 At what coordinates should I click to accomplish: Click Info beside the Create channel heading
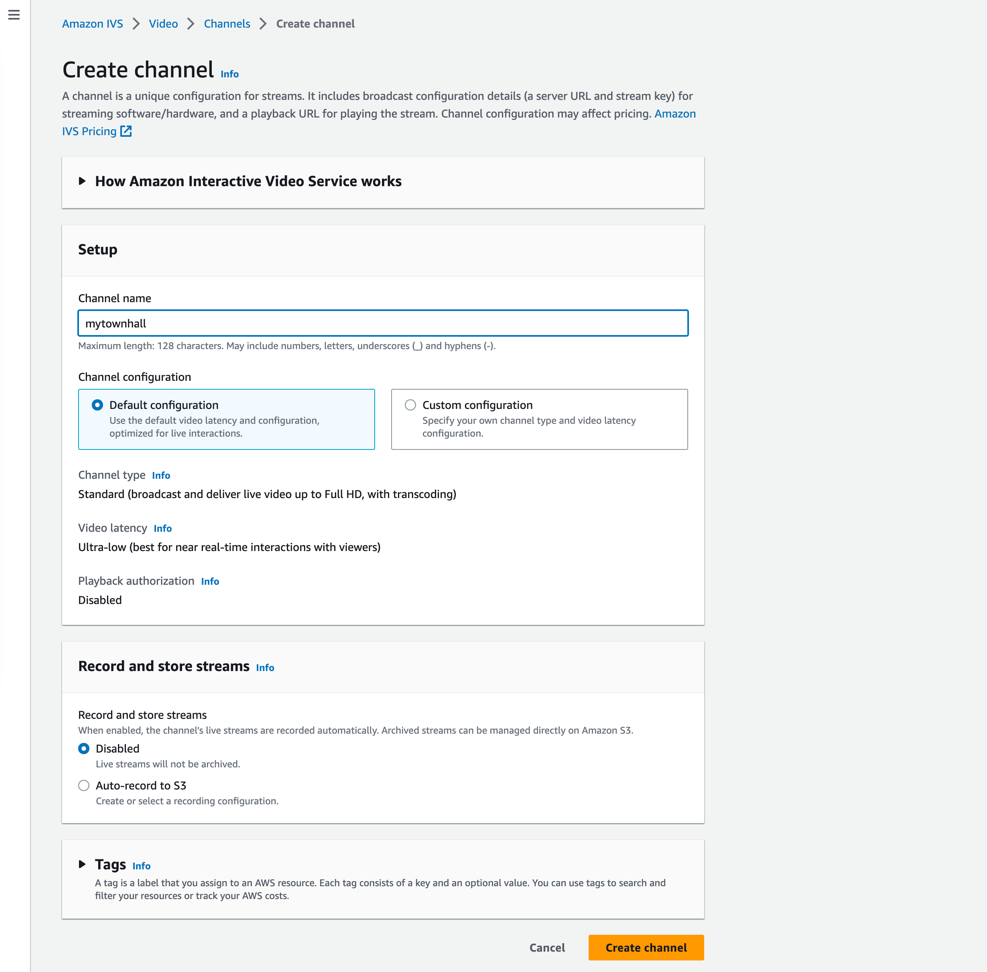click(229, 74)
